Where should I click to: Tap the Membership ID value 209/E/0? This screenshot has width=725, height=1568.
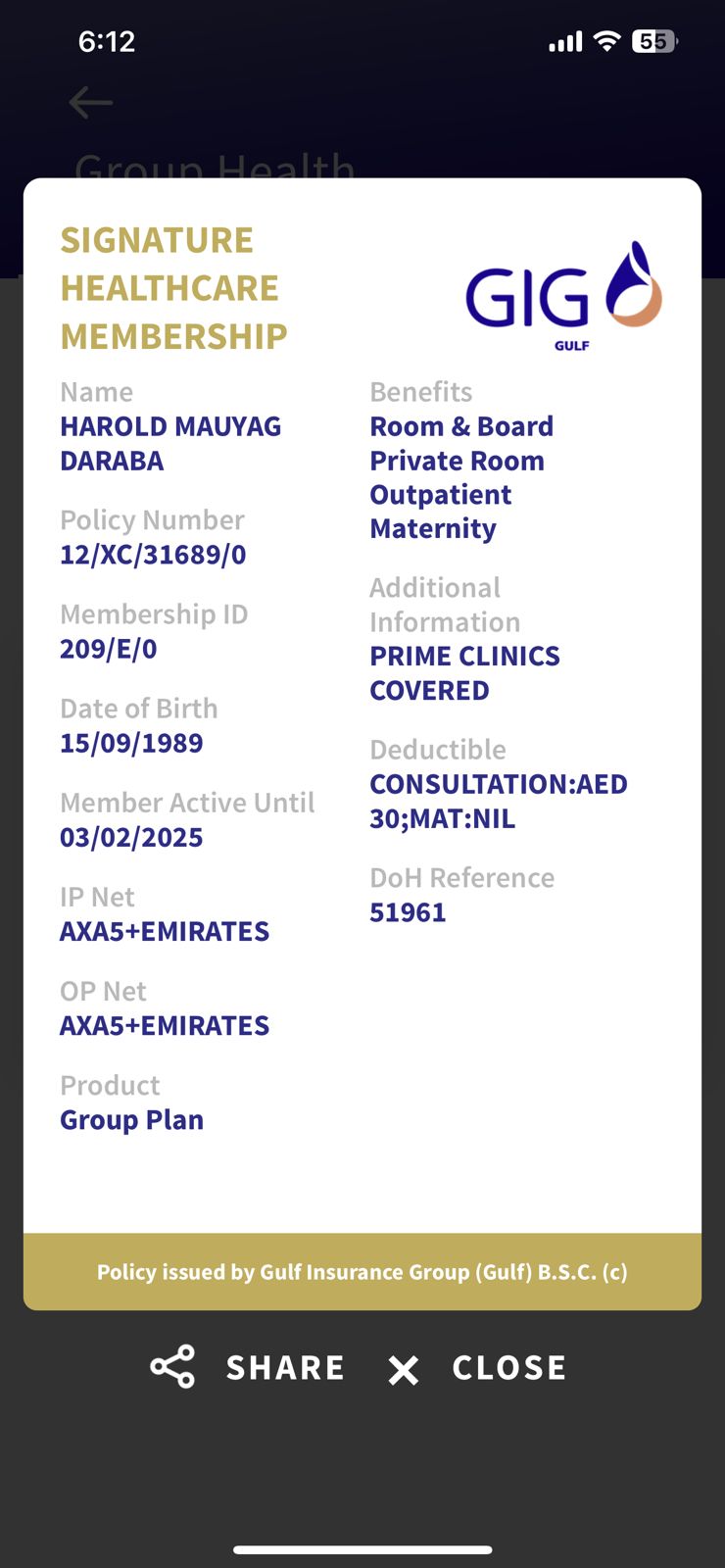click(109, 649)
